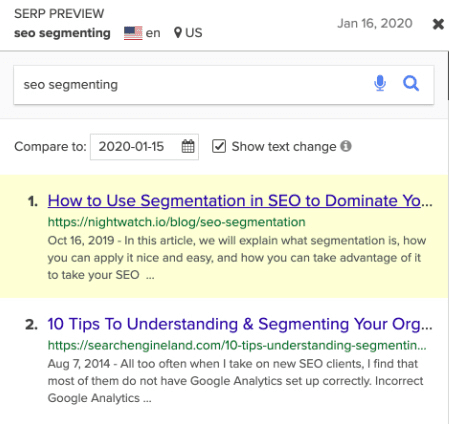Click the first result snippet about segmentation
The width and height of the screenshot is (449, 427).
pyautogui.click(x=237, y=258)
